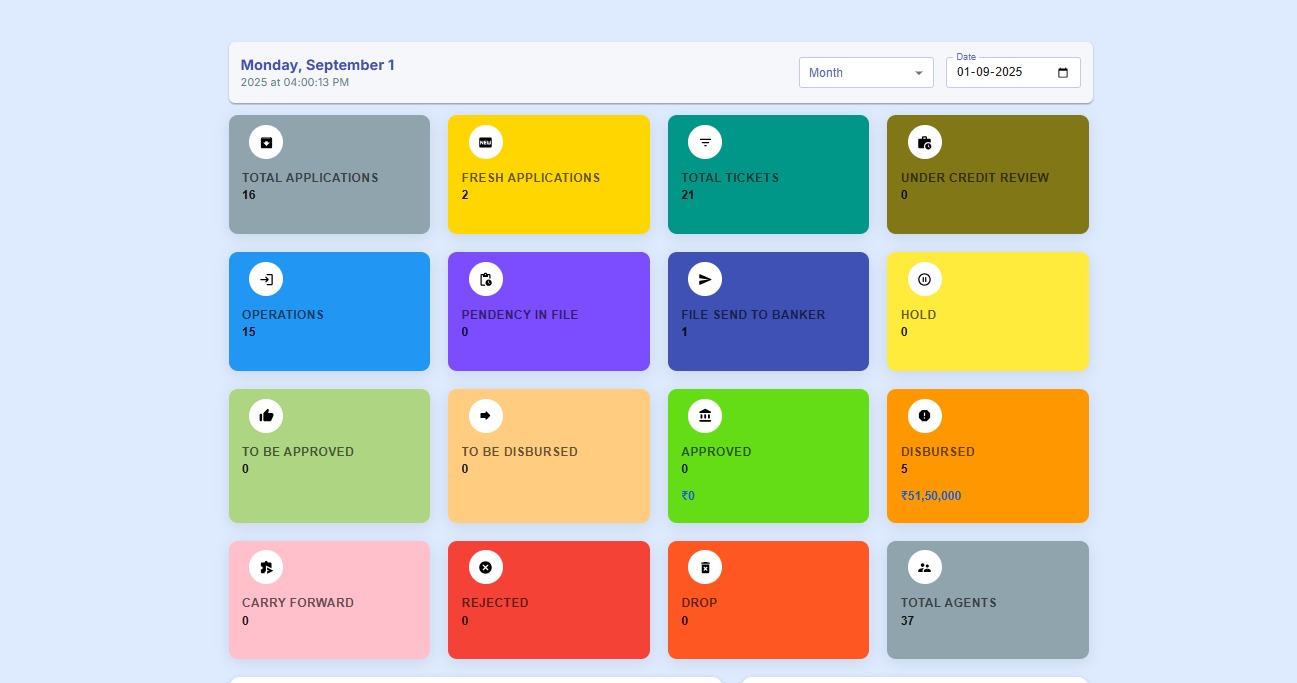Image resolution: width=1297 pixels, height=683 pixels.
Task: Click the Drop card delete icon
Action: click(x=705, y=567)
